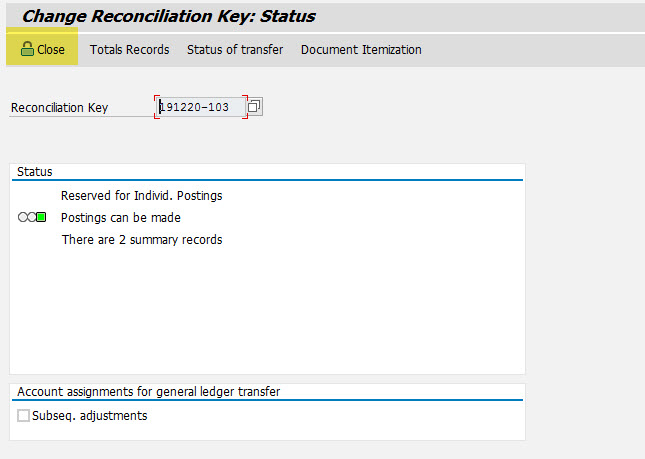Enable the Subseq. adjustments checkbox
Screen dimensions: 645x459
(24, 416)
